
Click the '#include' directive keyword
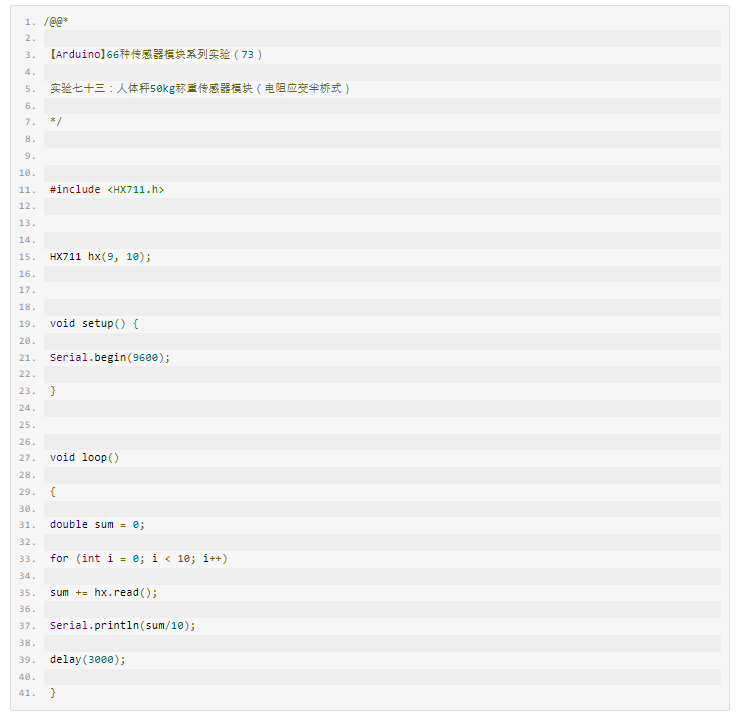(x=75, y=189)
